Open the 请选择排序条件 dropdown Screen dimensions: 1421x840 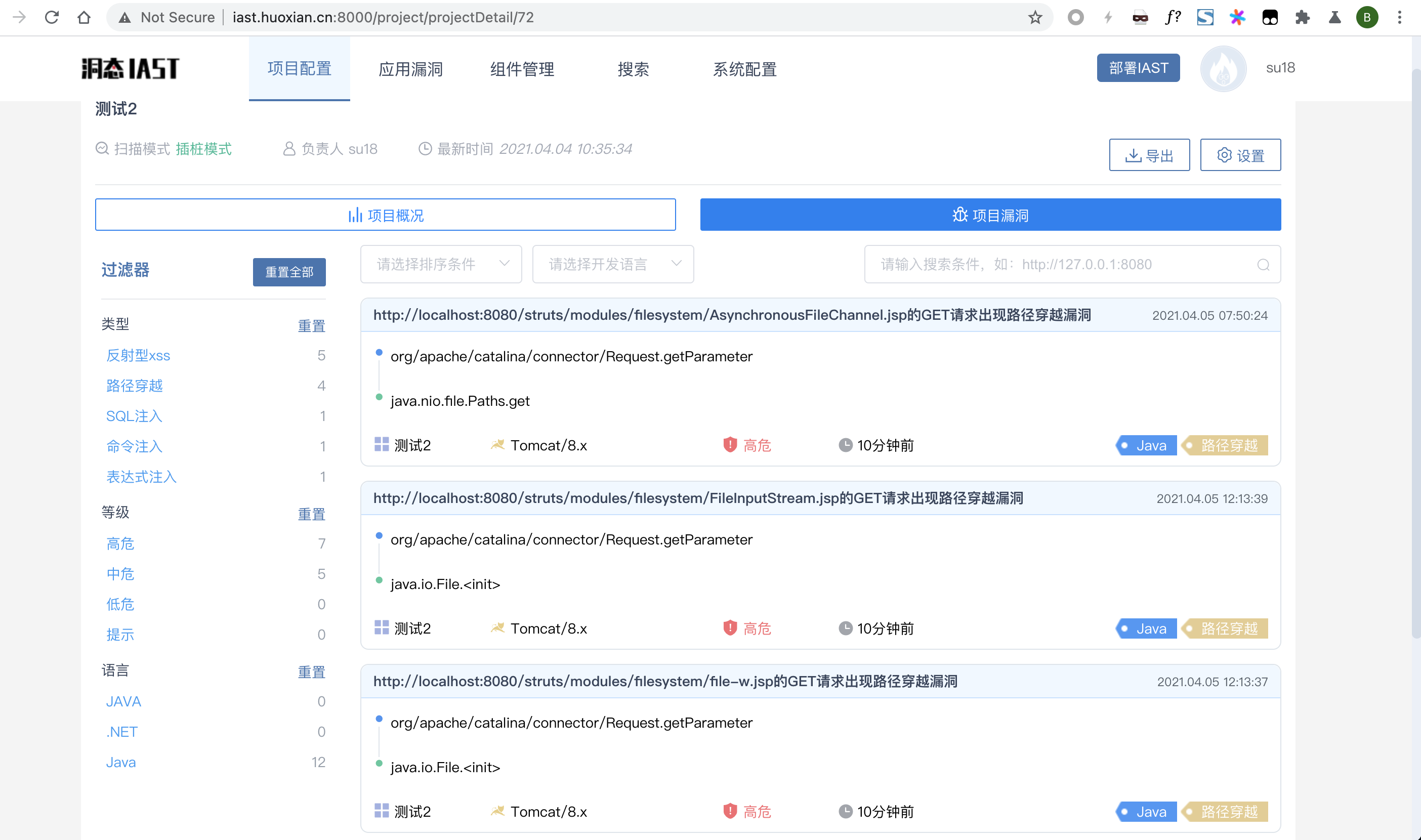pyautogui.click(x=441, y=264)
